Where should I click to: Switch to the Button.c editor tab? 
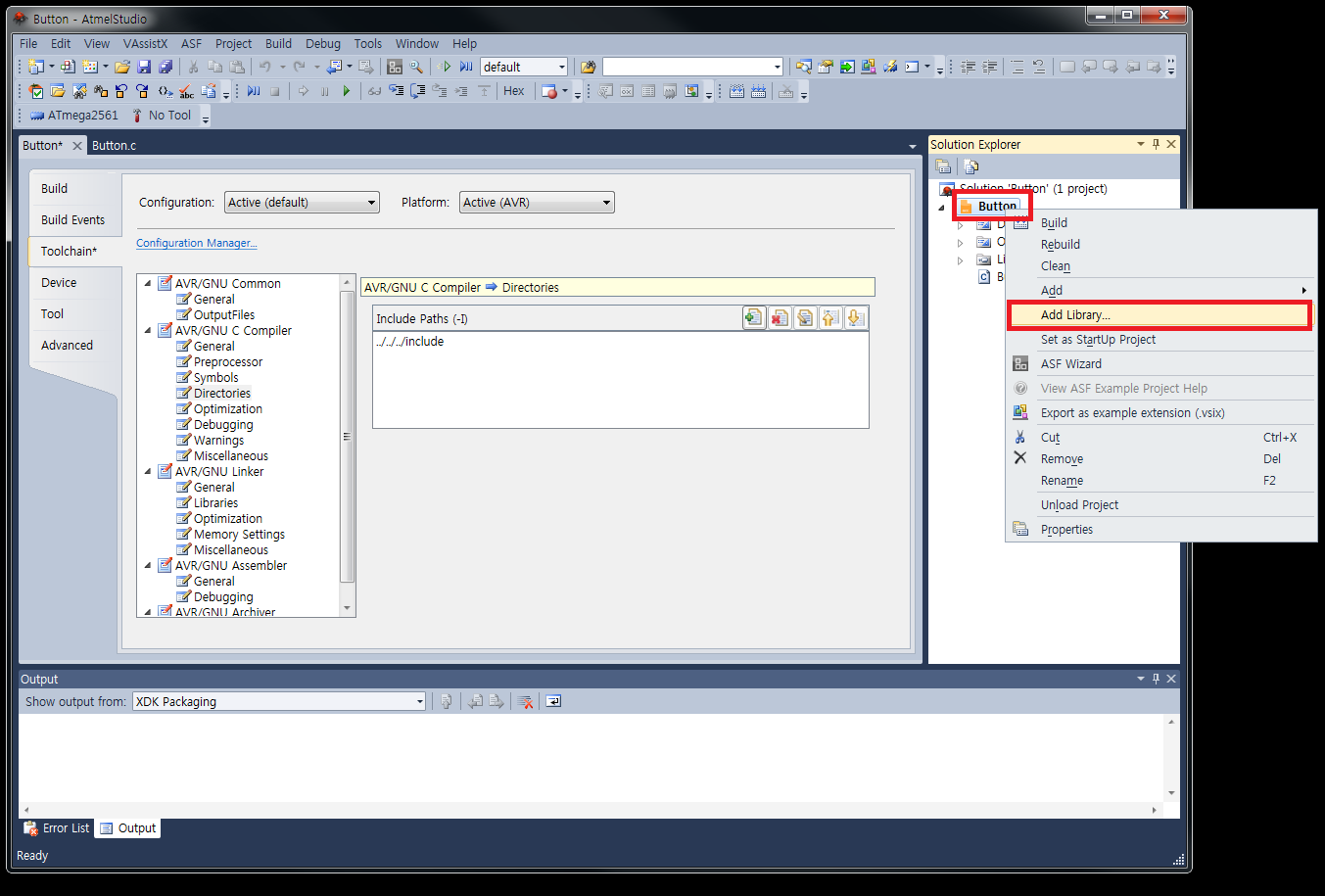tap(114, 146)
